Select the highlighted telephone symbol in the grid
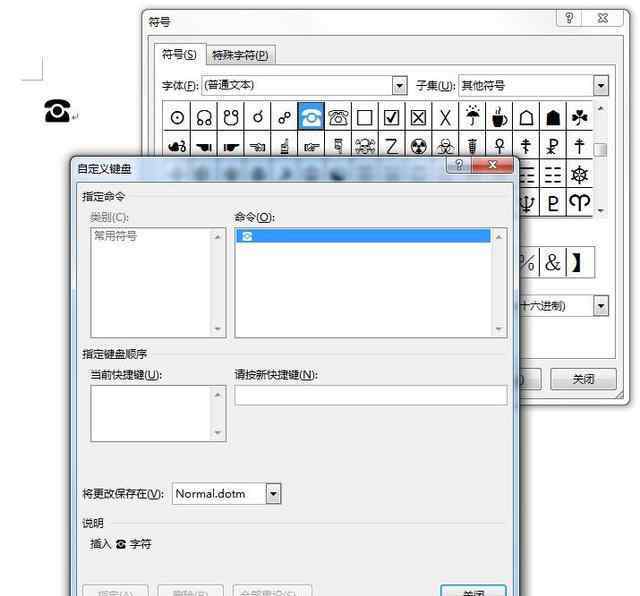640x596 pixels. (311, 118)
